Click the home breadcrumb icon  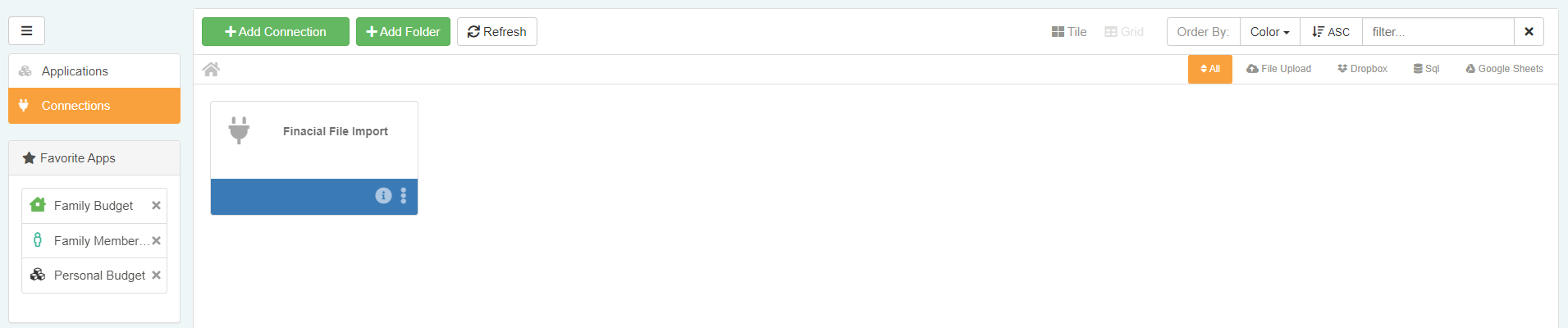211,70
